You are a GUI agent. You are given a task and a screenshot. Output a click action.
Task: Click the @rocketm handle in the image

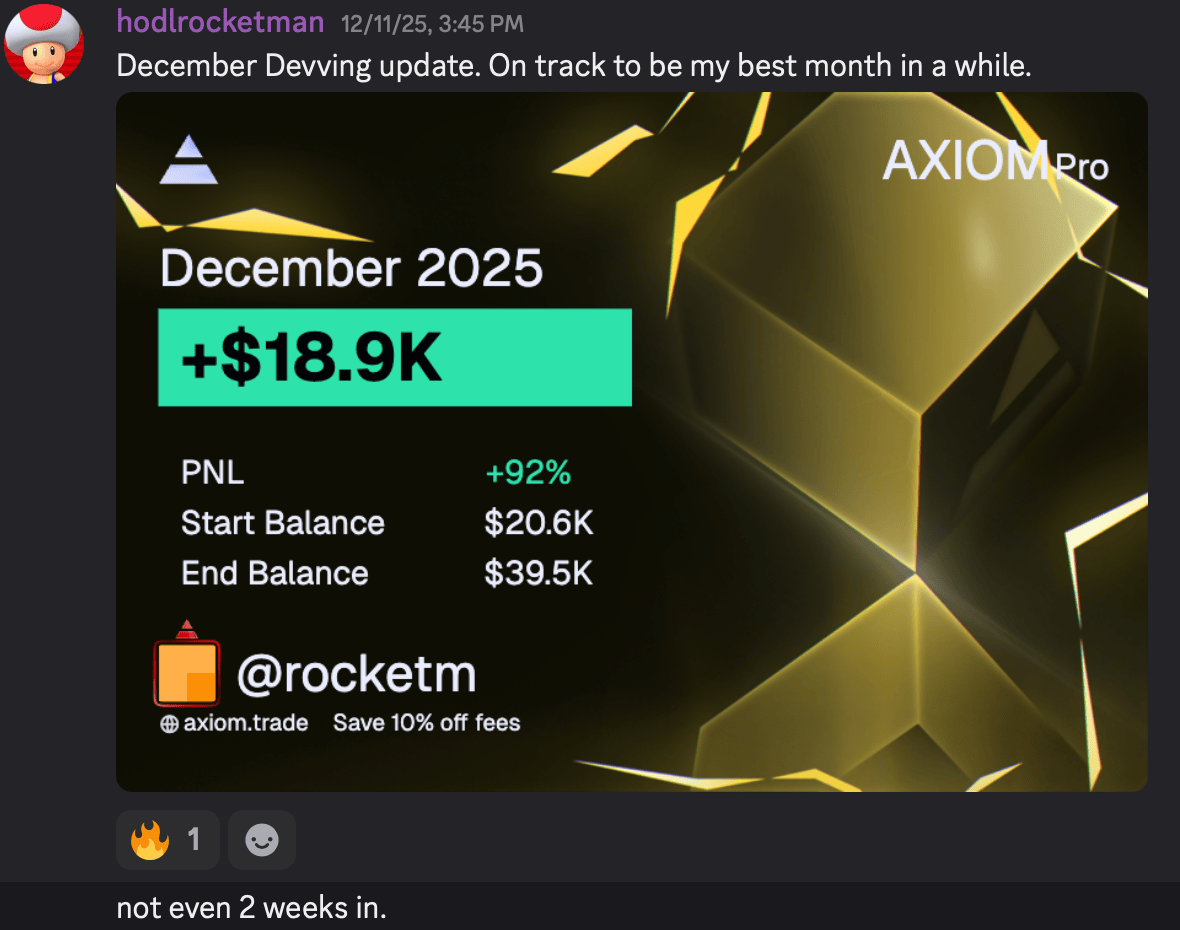coord(356,676)
